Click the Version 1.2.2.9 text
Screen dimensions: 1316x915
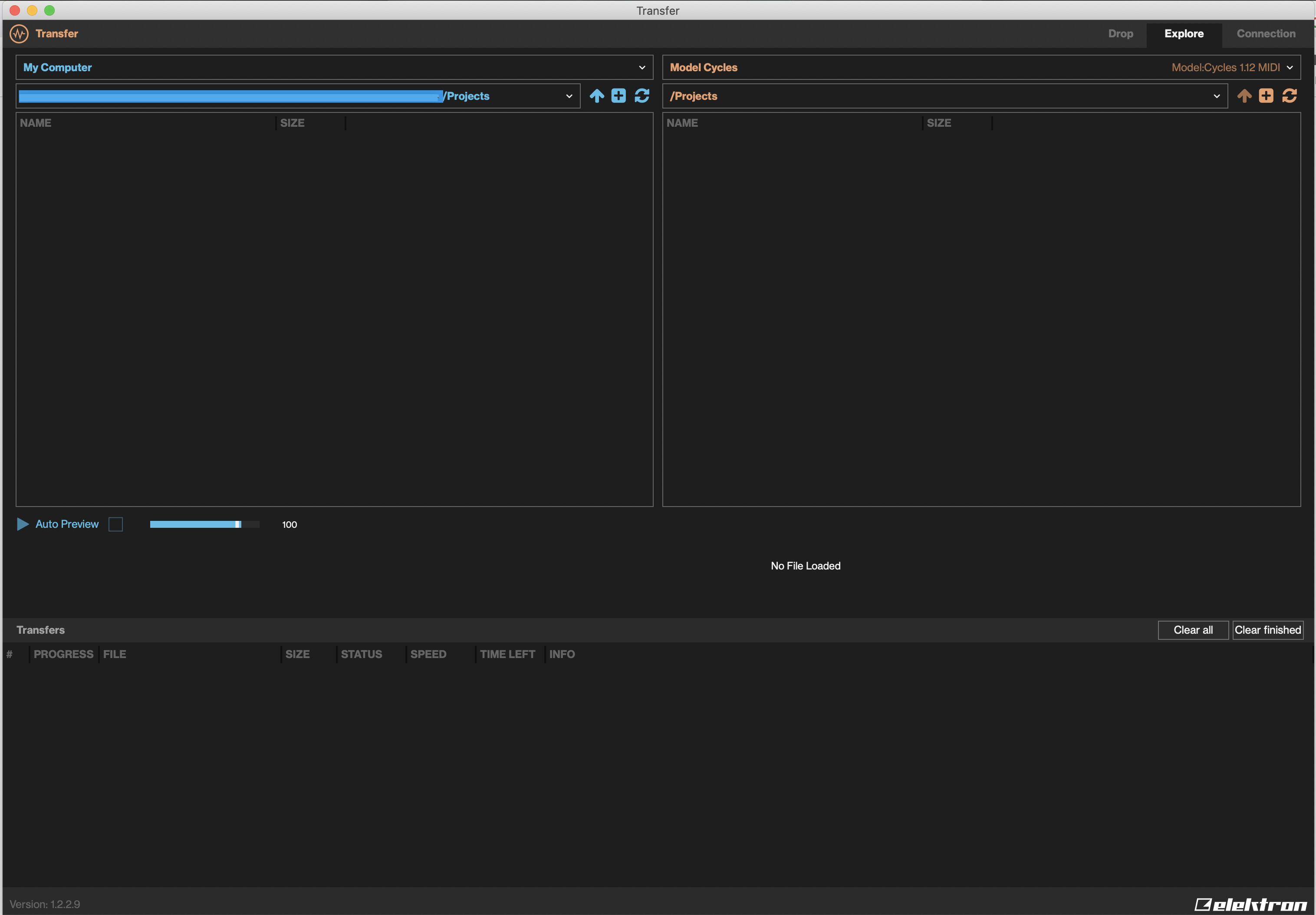[45, 904]
